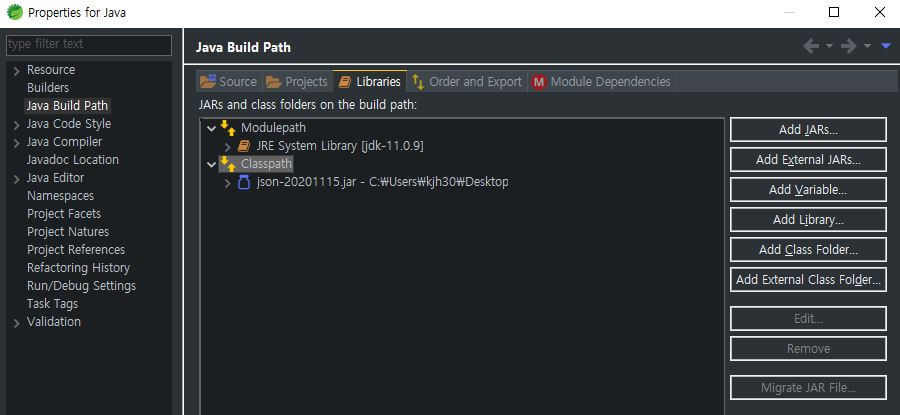Screen dimensions: 900x415
Task: Collapse the Modulepath node
Action: pos(212,128)
